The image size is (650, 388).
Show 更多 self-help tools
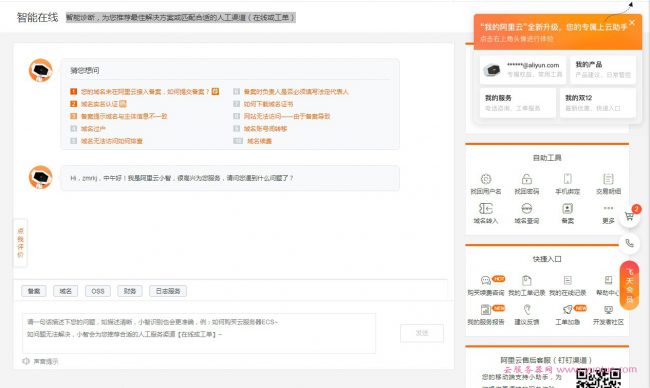pos(608,213)
